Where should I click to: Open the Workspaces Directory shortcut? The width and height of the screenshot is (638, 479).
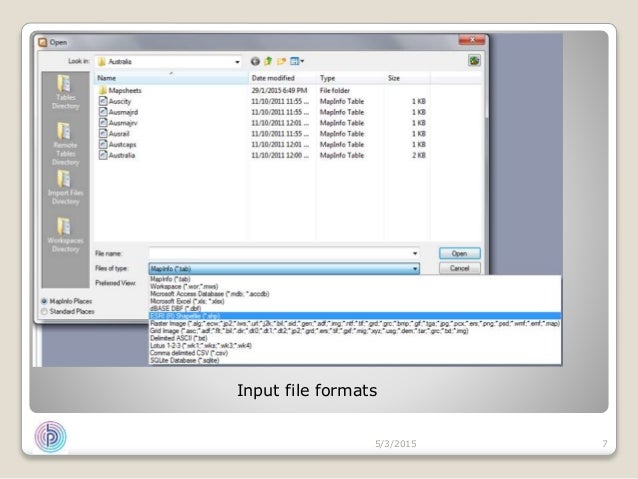[x=66, y=235]
